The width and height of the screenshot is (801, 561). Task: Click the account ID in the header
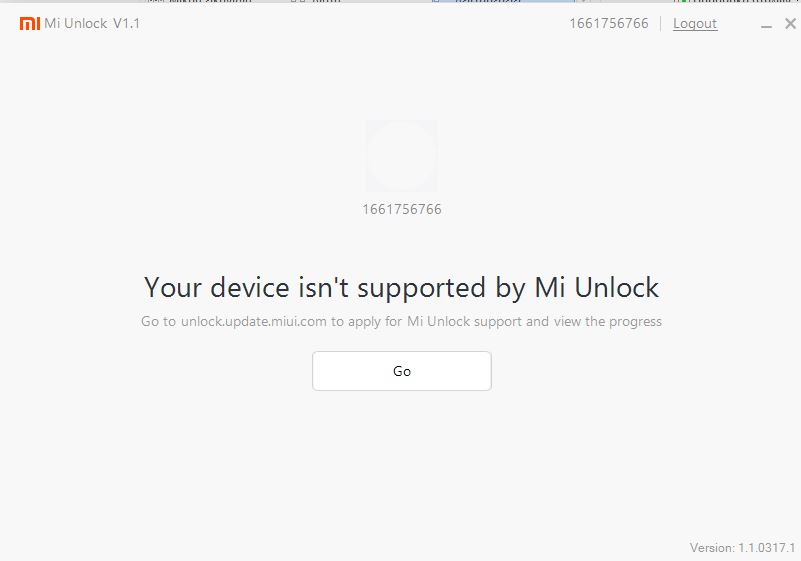(x=609, y=24)
